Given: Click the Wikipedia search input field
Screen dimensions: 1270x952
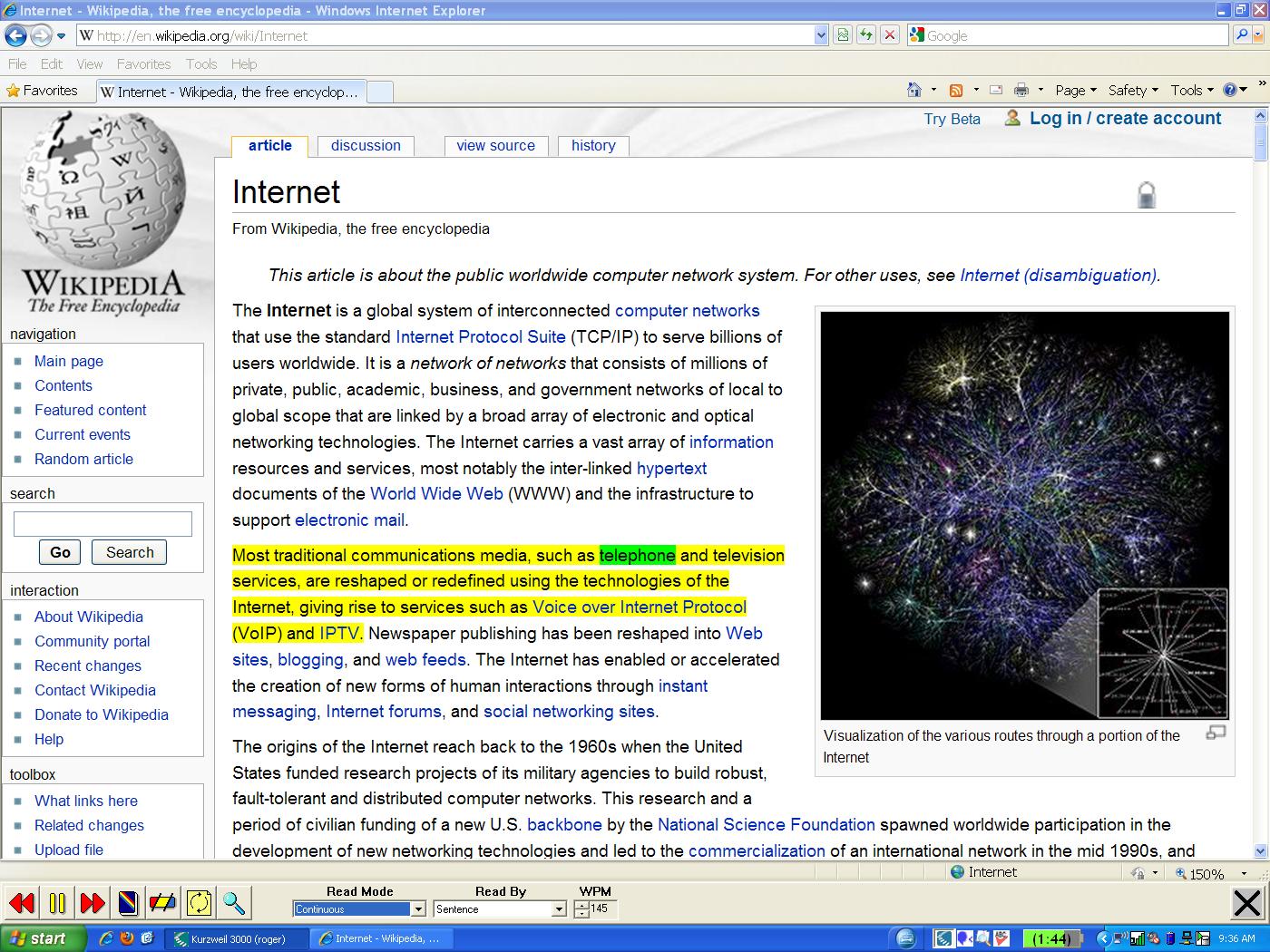Looking at the screenshot, I should coord(103,524).
